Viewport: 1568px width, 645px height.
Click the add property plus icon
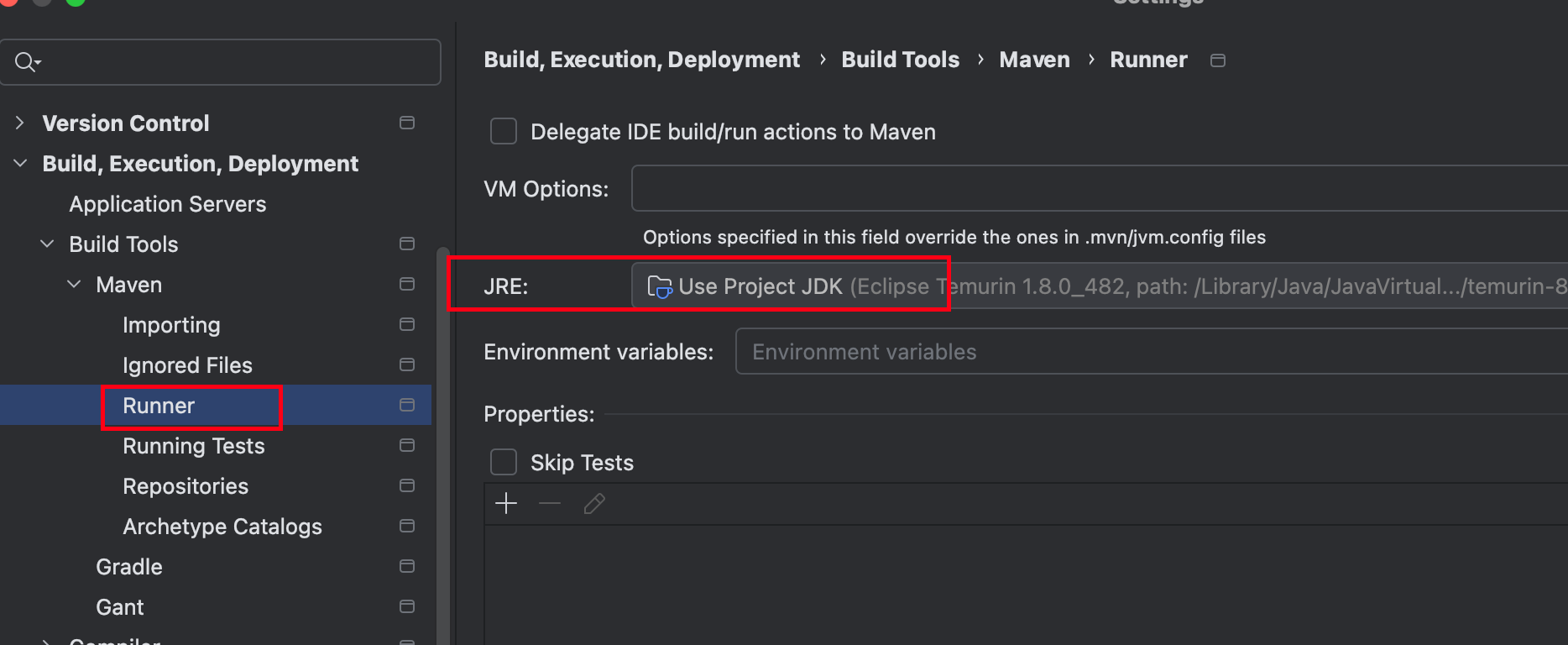[506, 504]
